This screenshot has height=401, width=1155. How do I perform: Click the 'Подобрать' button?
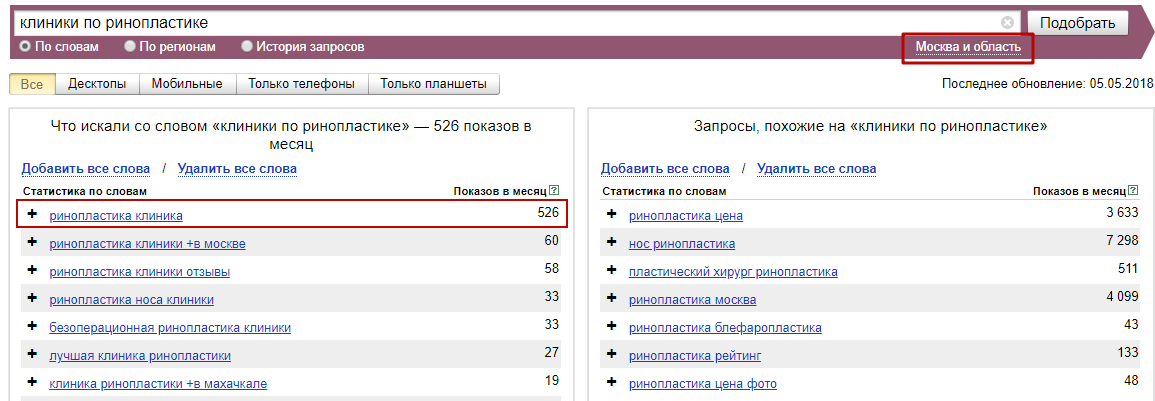pyautogui.click(x=1078, y=23)
